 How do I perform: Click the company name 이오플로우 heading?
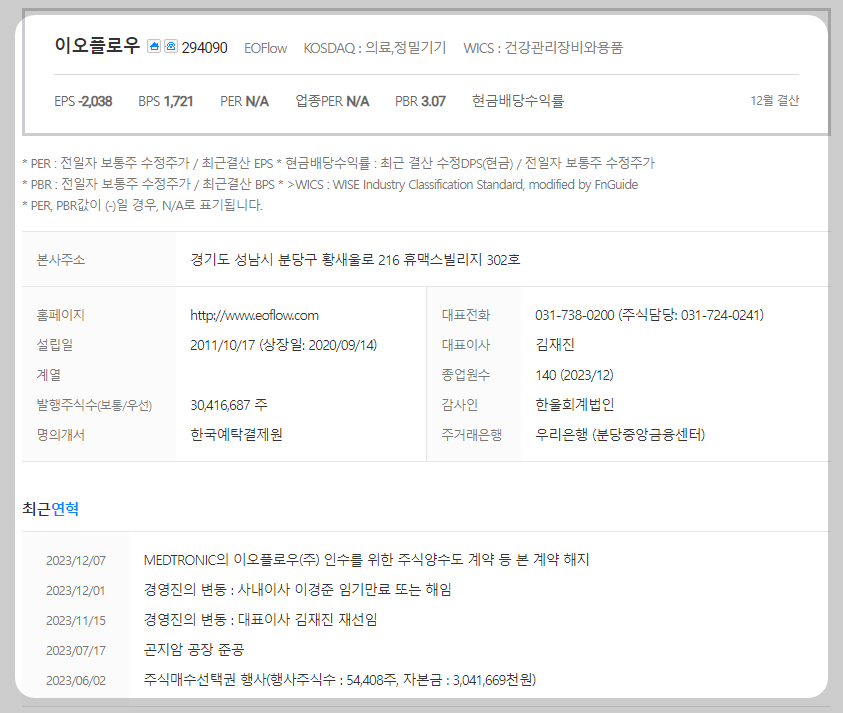pyautogui.click(x=97, y=46)
